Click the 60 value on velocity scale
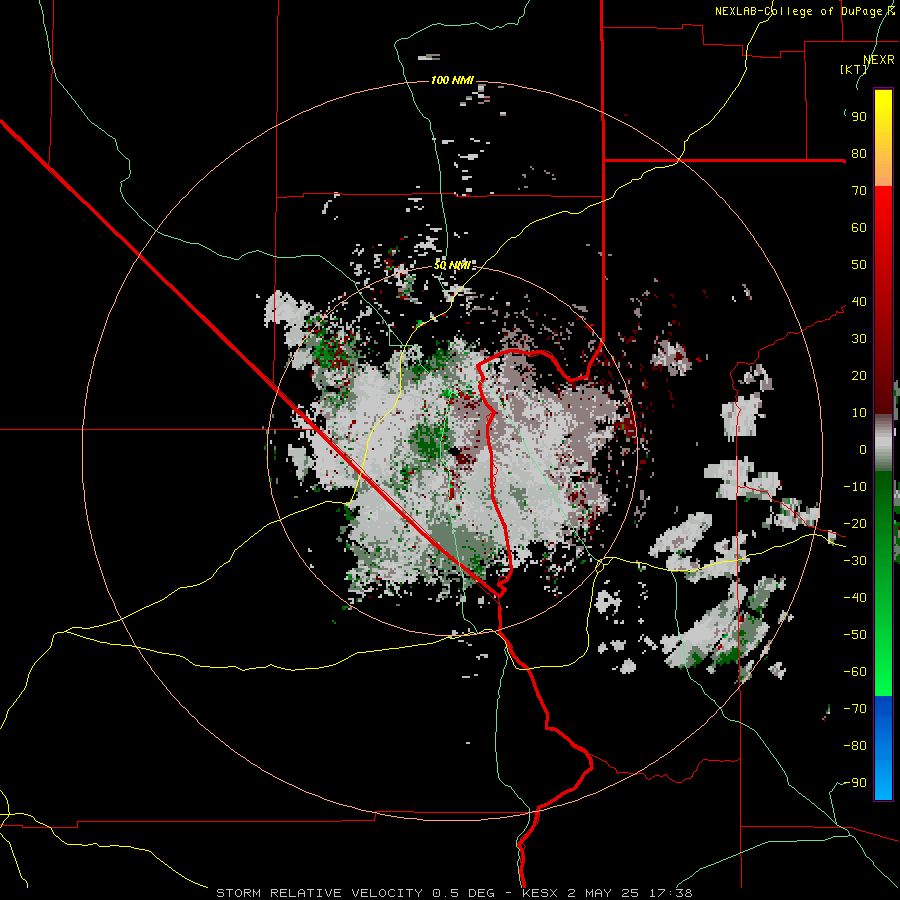The height and width of the screenshot is (900, 900). (x=859, y=228)
